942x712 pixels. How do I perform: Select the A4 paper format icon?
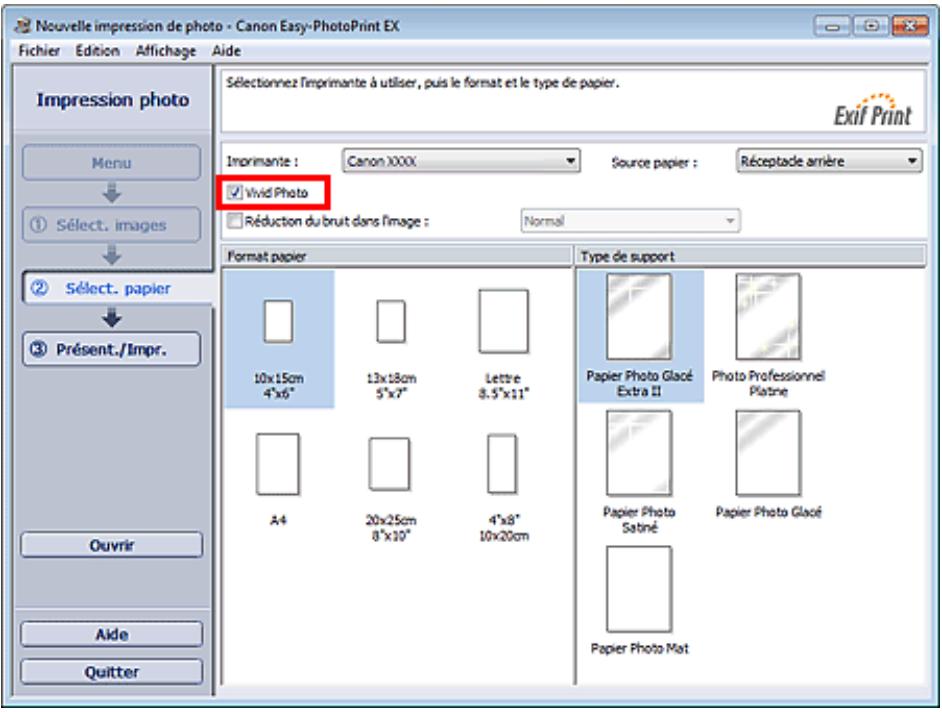278,464
